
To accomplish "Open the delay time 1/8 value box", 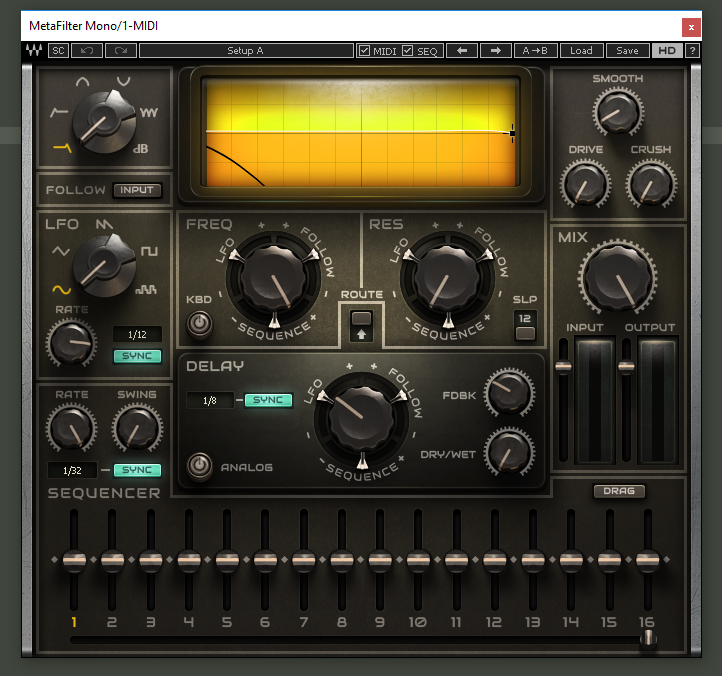I will click(210, 400).
